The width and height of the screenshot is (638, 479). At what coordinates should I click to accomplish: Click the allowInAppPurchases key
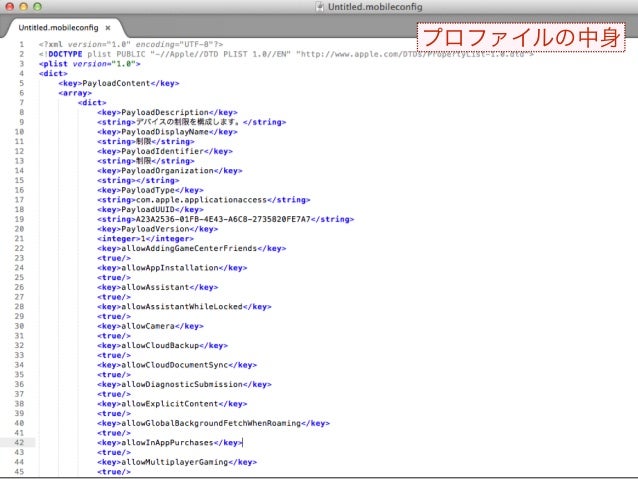coord(170,443)
